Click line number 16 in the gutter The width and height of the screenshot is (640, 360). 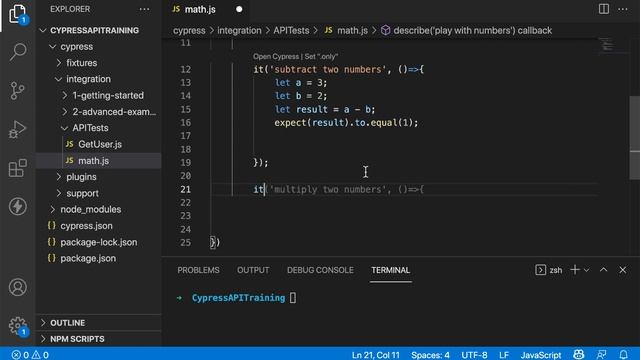point(185,122)
